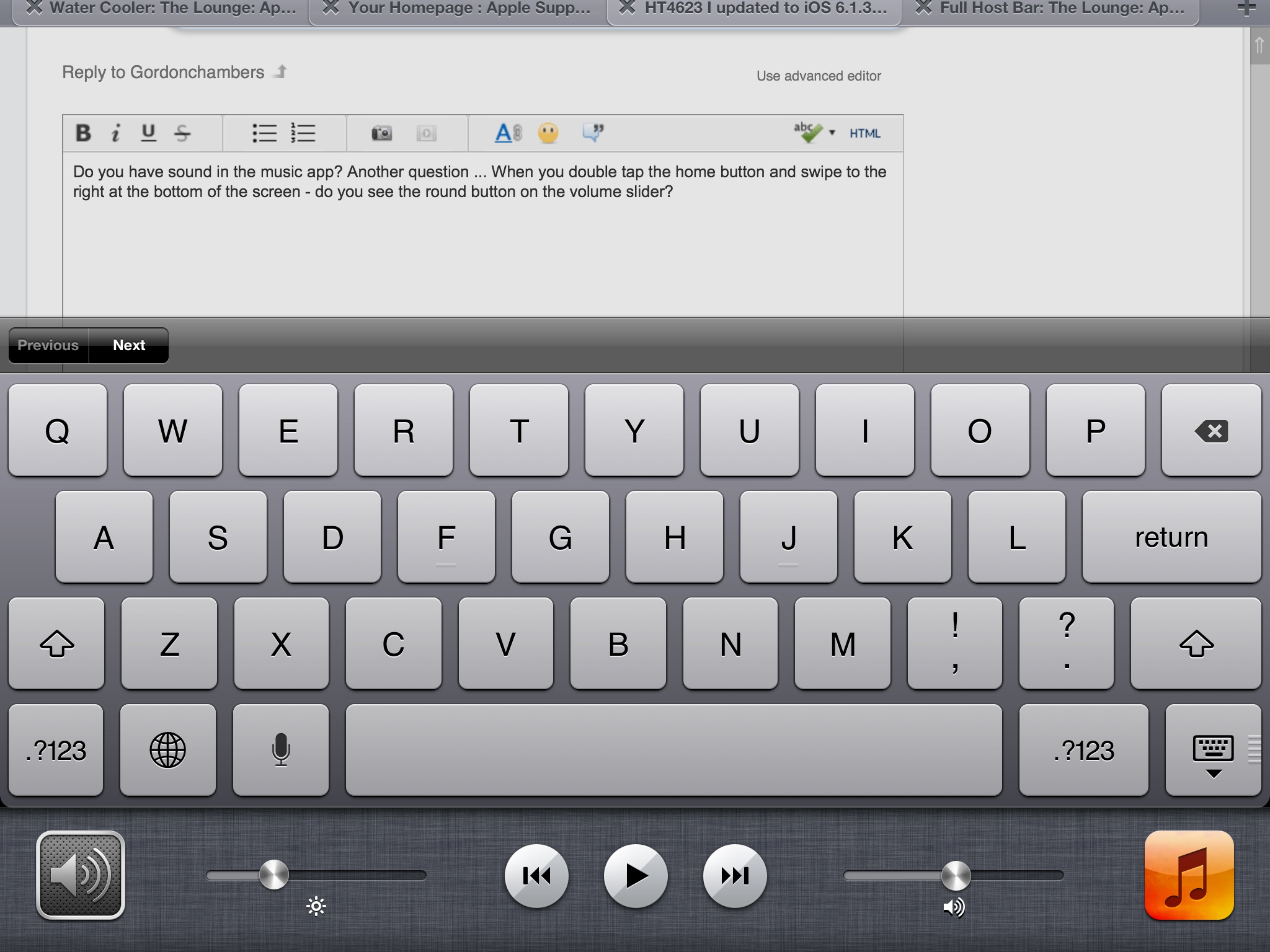Insert image with camera icon
The height and width of the screenshot is (952, 1270).
[x=381, y=133]
